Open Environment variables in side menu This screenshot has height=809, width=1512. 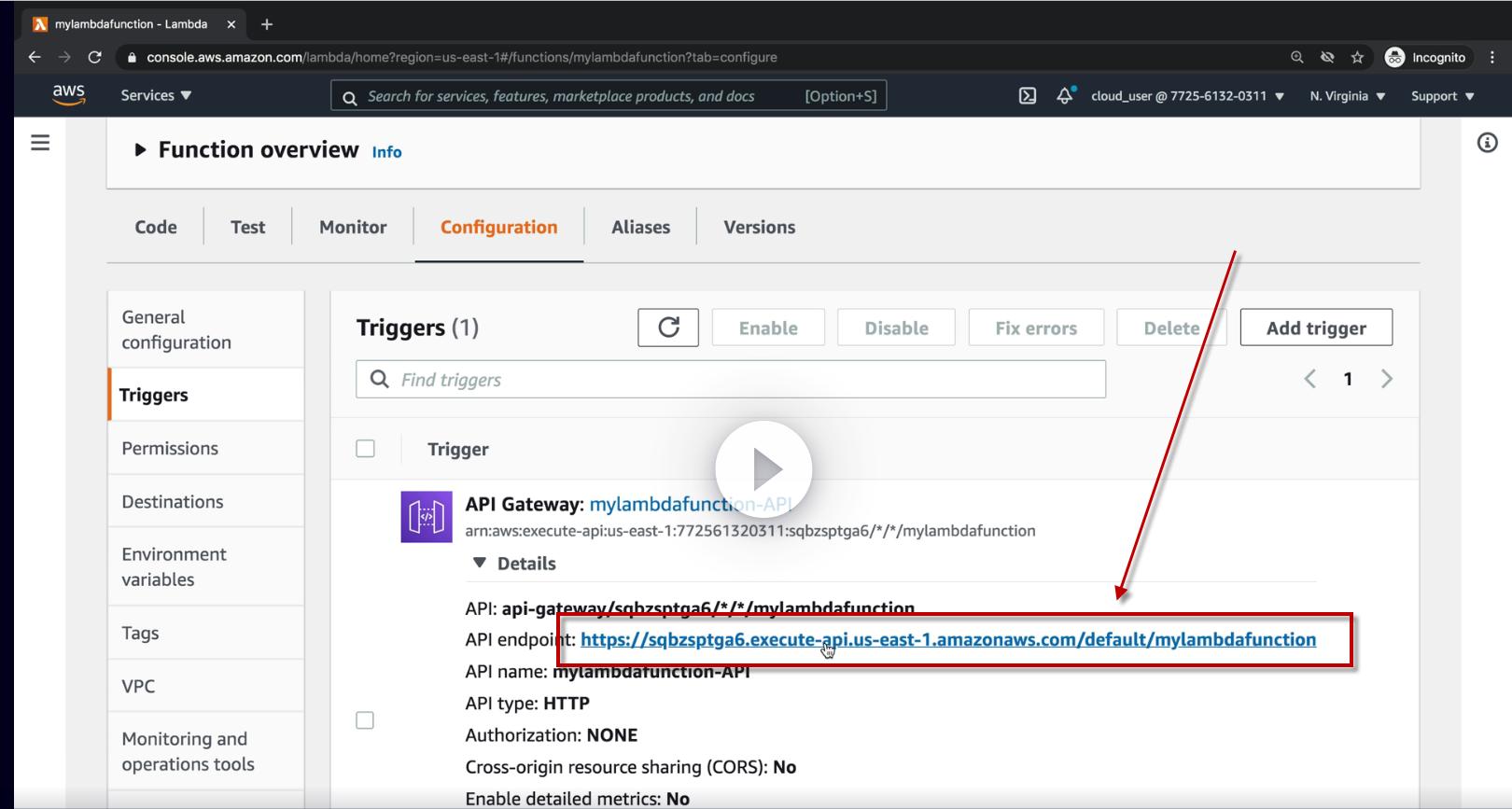click(206, 566)
